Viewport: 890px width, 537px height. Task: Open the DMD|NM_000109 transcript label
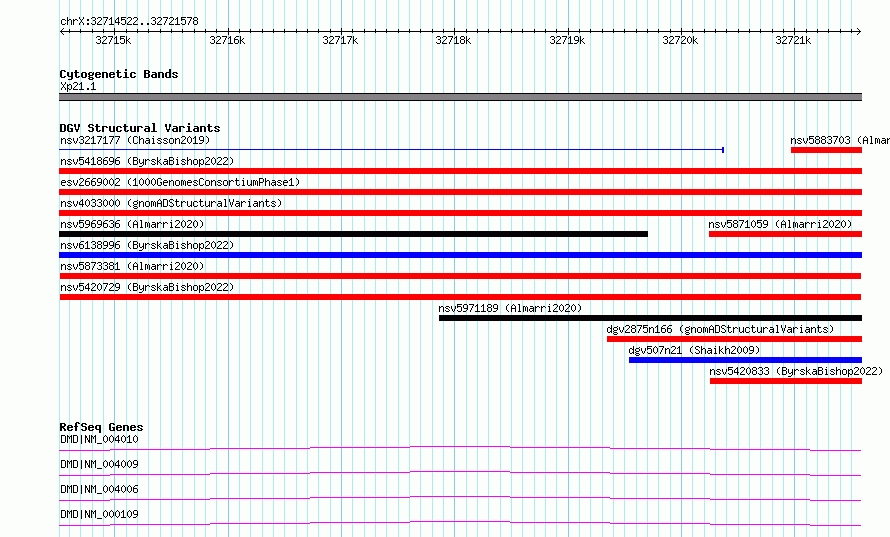(x=99, y=514)
